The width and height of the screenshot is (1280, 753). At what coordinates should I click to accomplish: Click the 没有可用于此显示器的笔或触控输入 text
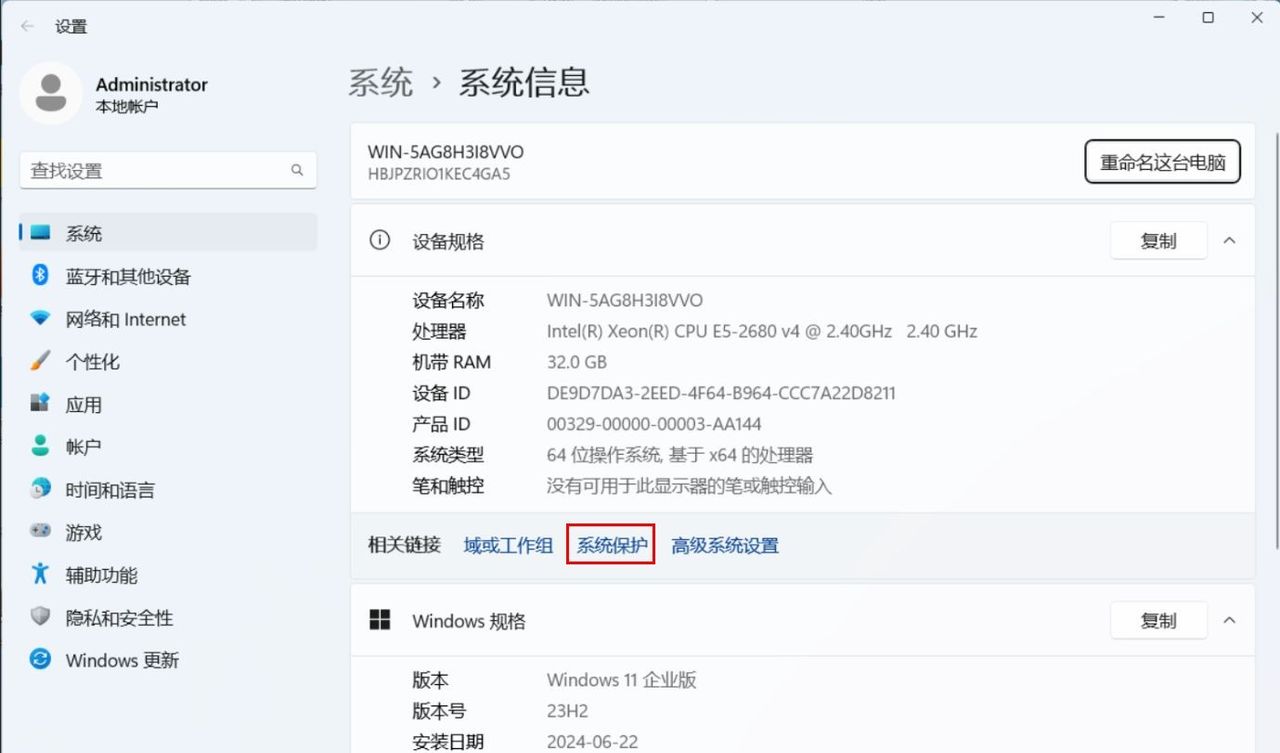point(690,486)
